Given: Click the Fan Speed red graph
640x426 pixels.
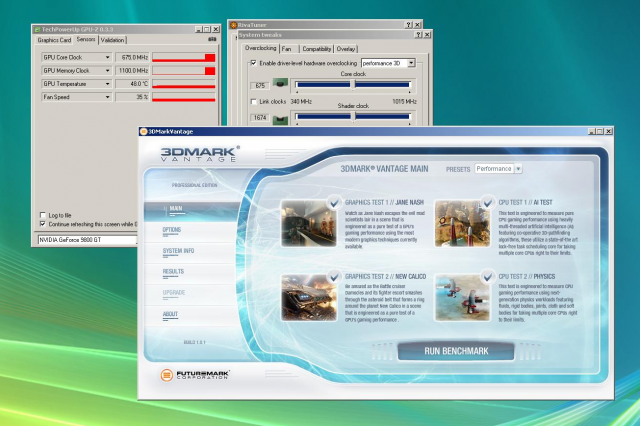Looking at the screenshot, I should 184,97.
